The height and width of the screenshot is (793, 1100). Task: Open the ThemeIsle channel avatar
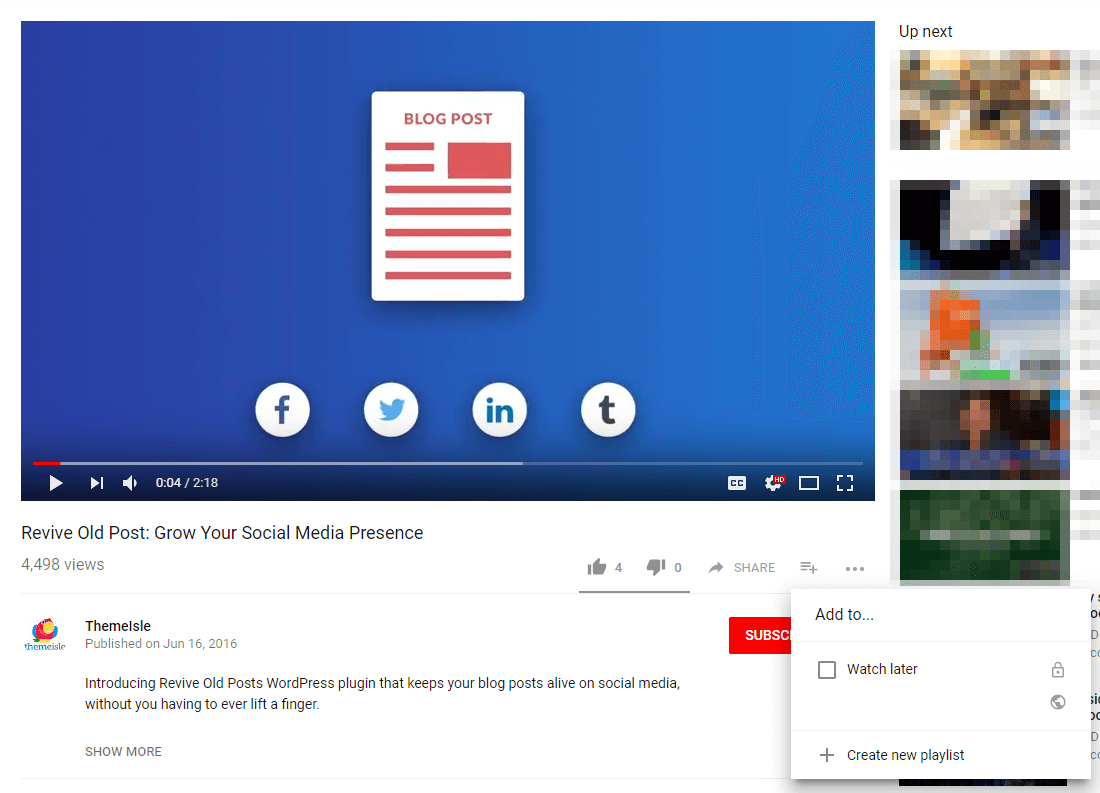pyautogui.click(x=45, y=634)
